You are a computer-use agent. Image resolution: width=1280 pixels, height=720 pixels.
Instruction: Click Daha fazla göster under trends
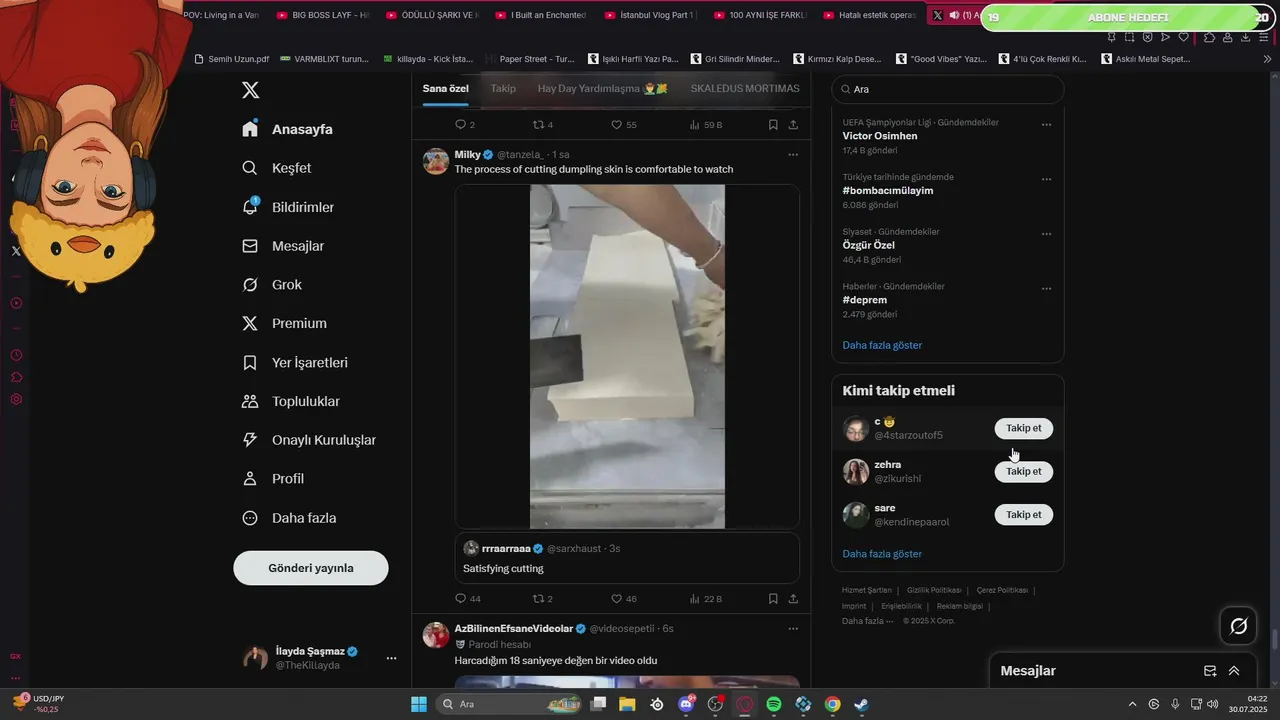(882, 345)
